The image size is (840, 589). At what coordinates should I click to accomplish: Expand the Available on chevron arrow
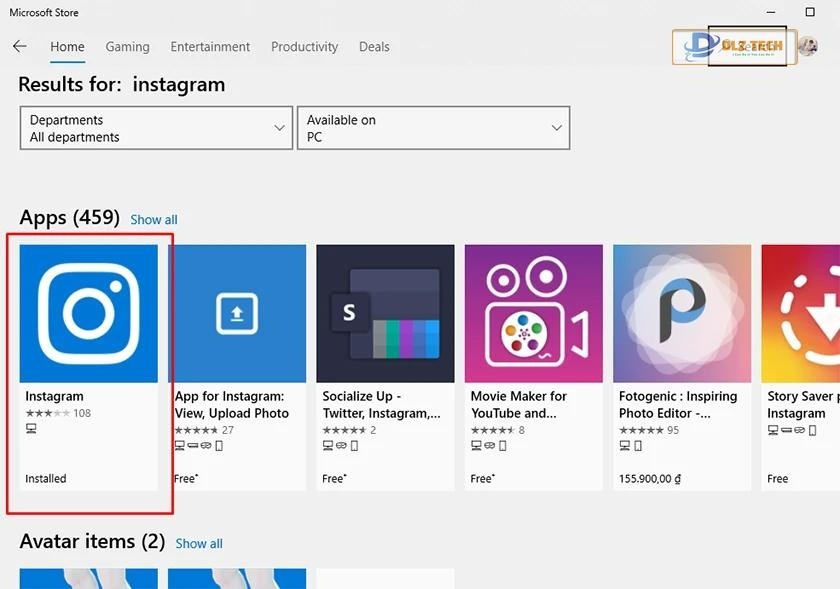557,128
